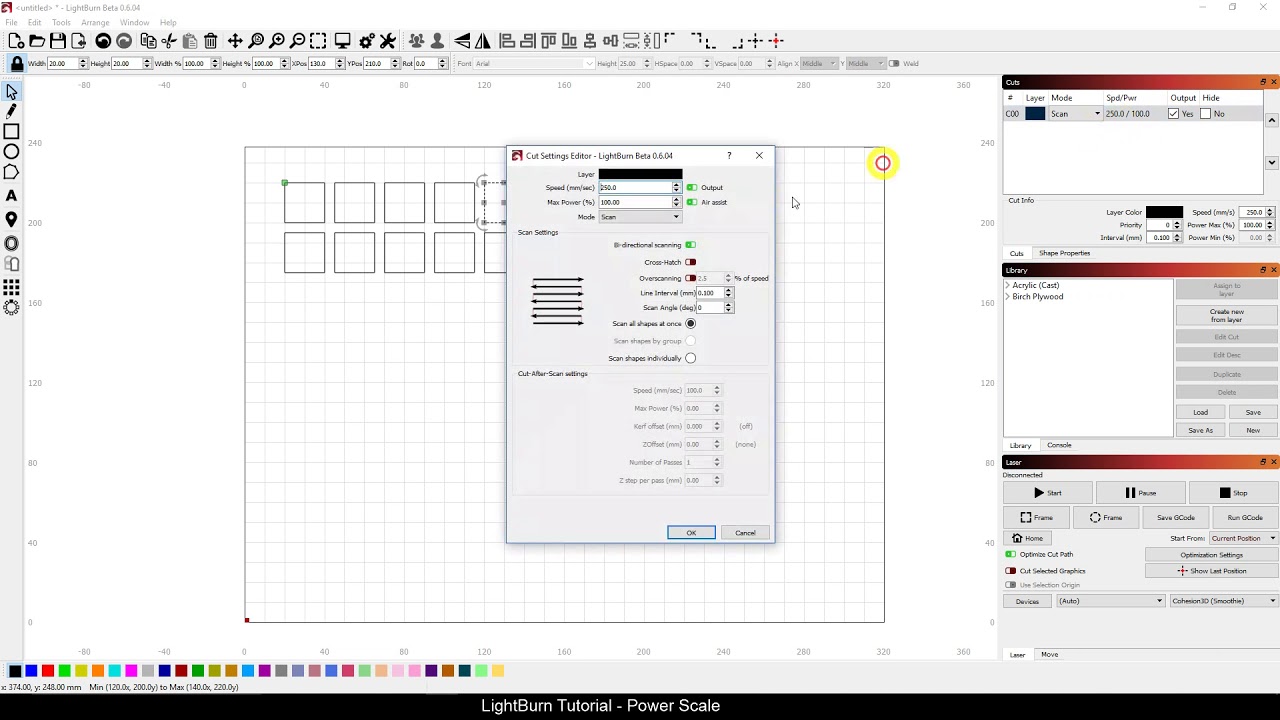
Task: Click the Group shapes icon with people
Action: pos(417,41)
